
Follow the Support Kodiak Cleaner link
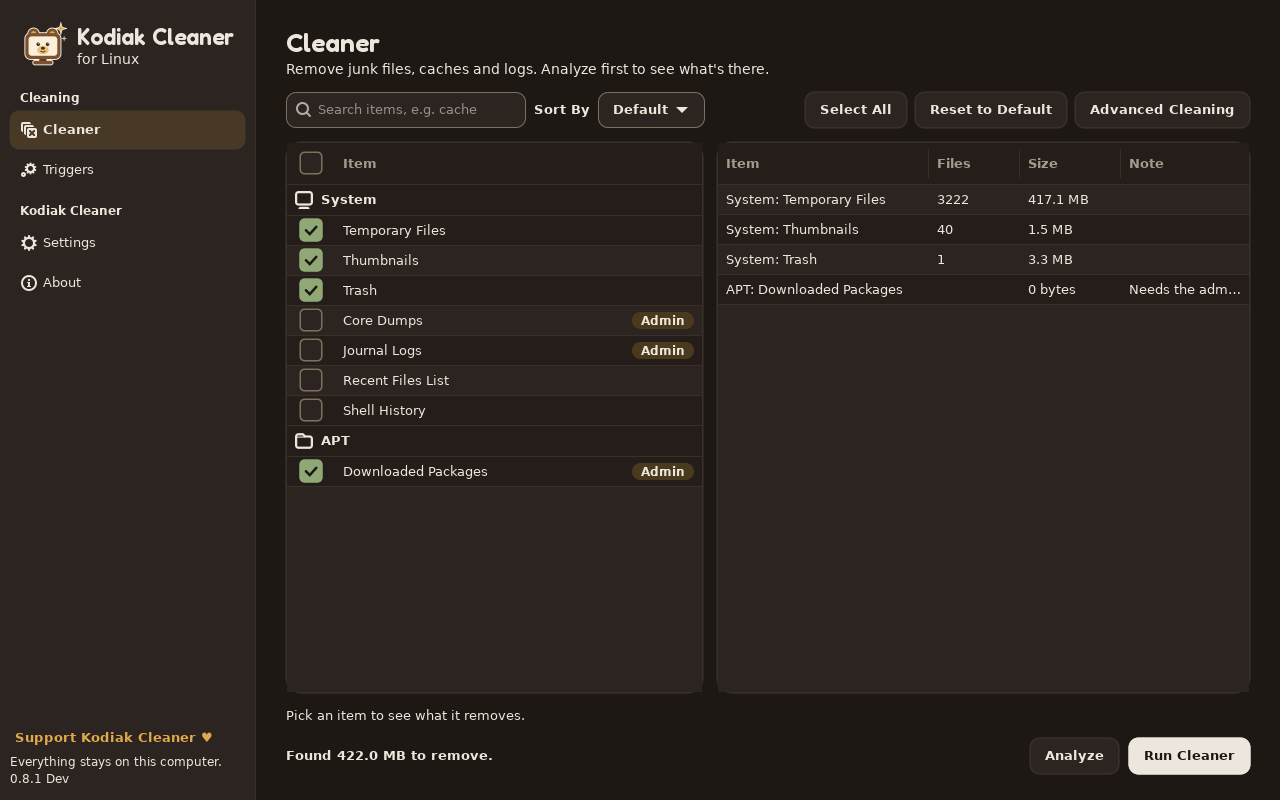(x=114, y=738)
